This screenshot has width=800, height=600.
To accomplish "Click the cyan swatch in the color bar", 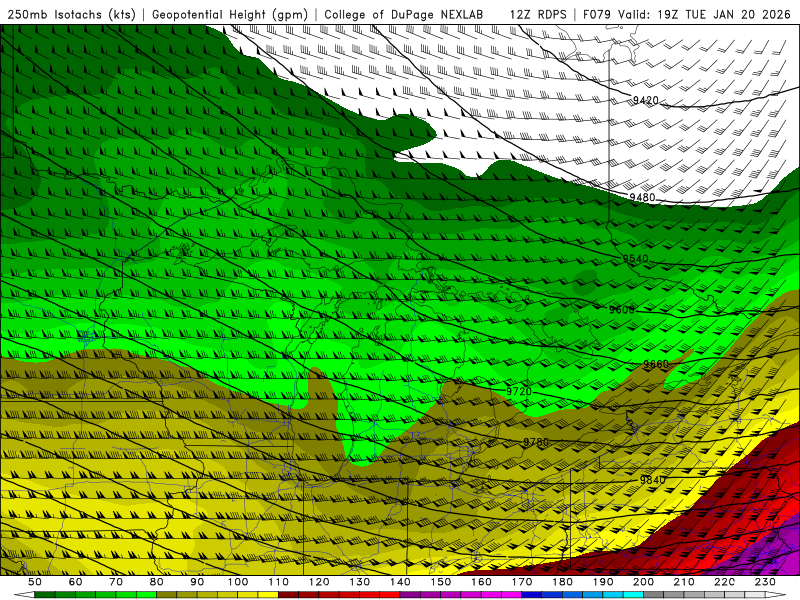I will tap(634, 594).
